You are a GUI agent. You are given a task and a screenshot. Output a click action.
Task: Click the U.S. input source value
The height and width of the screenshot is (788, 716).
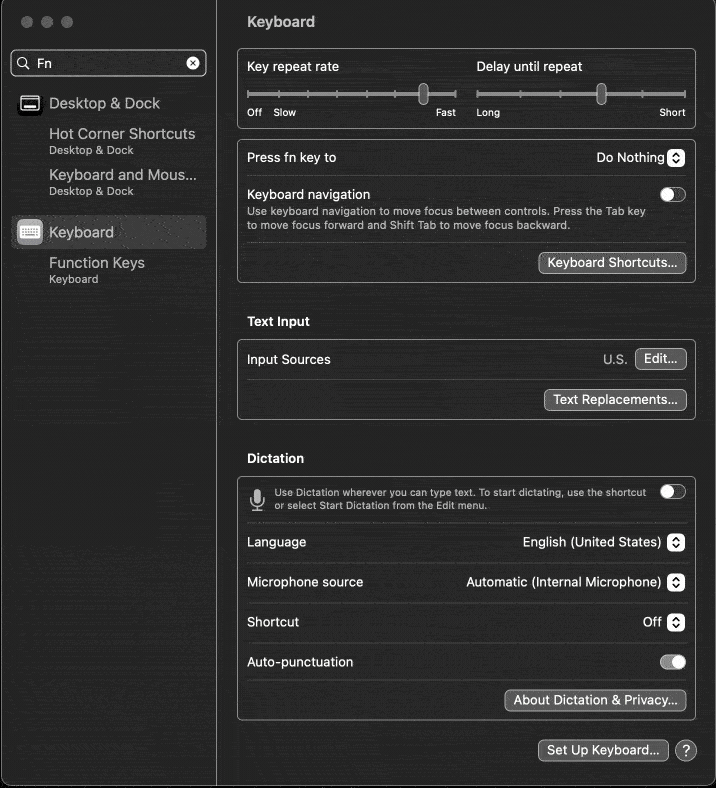[615, 360]
